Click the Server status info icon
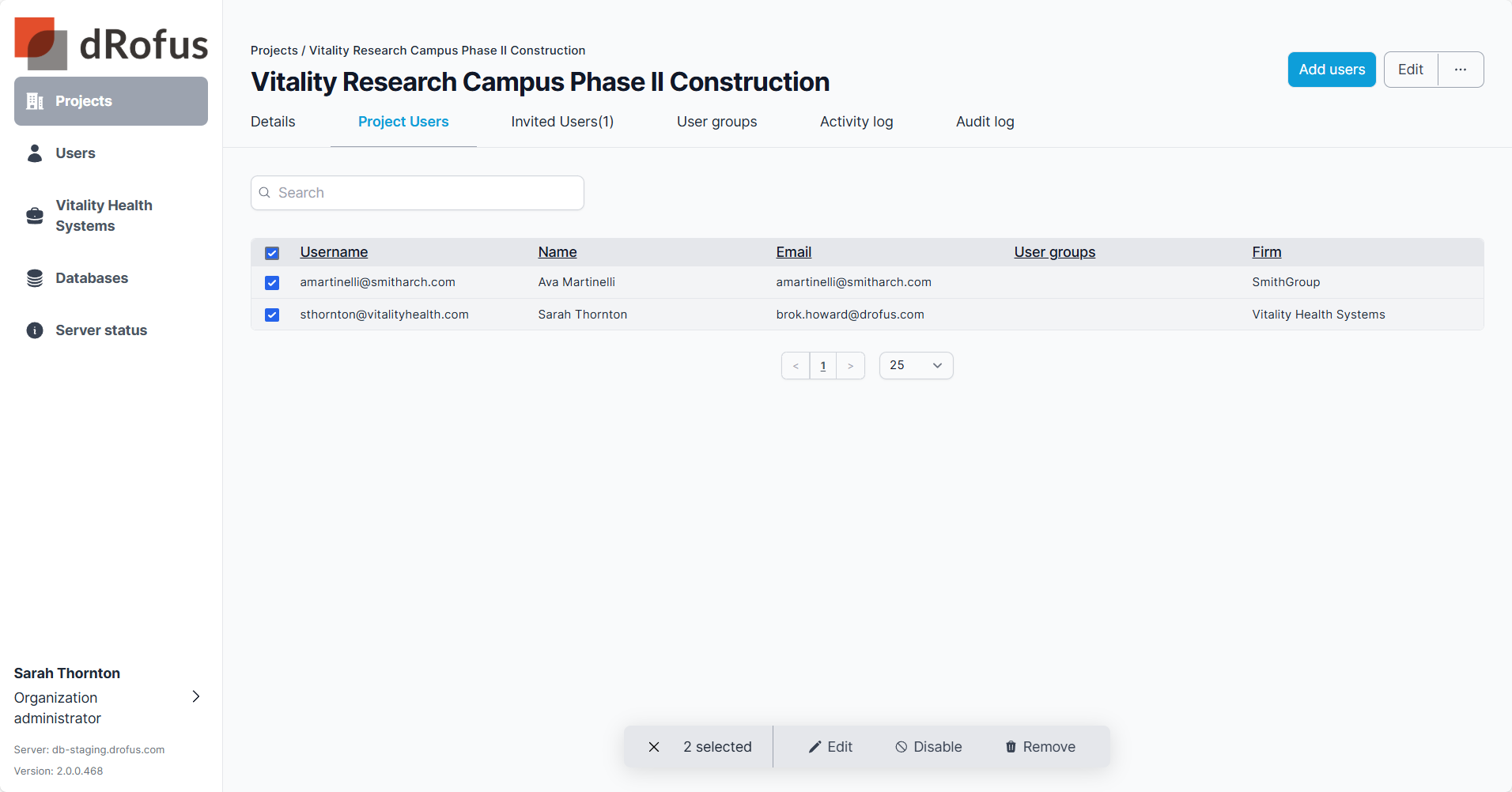Image resolution: width=1512 pixels, height=792 pixels. [x=35, y=330]
